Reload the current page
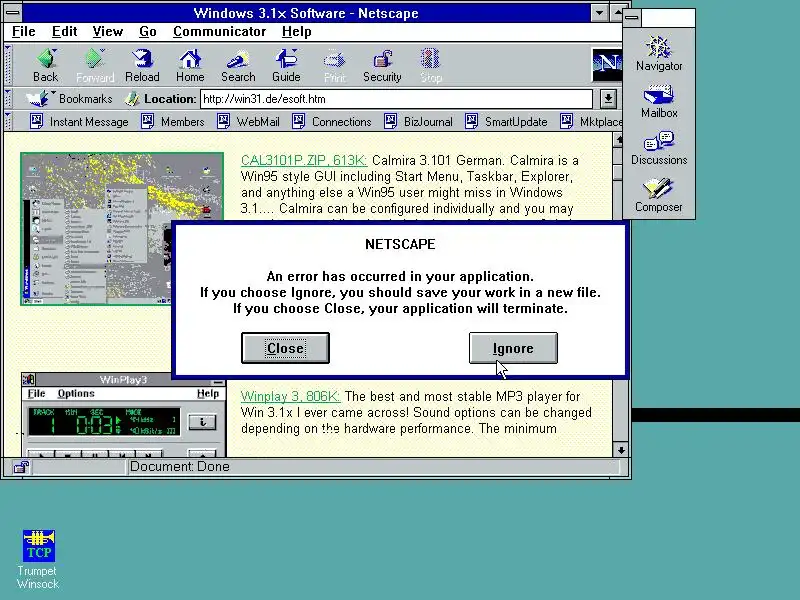Image resolution: width=800 pixels, height=600 pixels. pyautogui.click(x=142, y=65)
